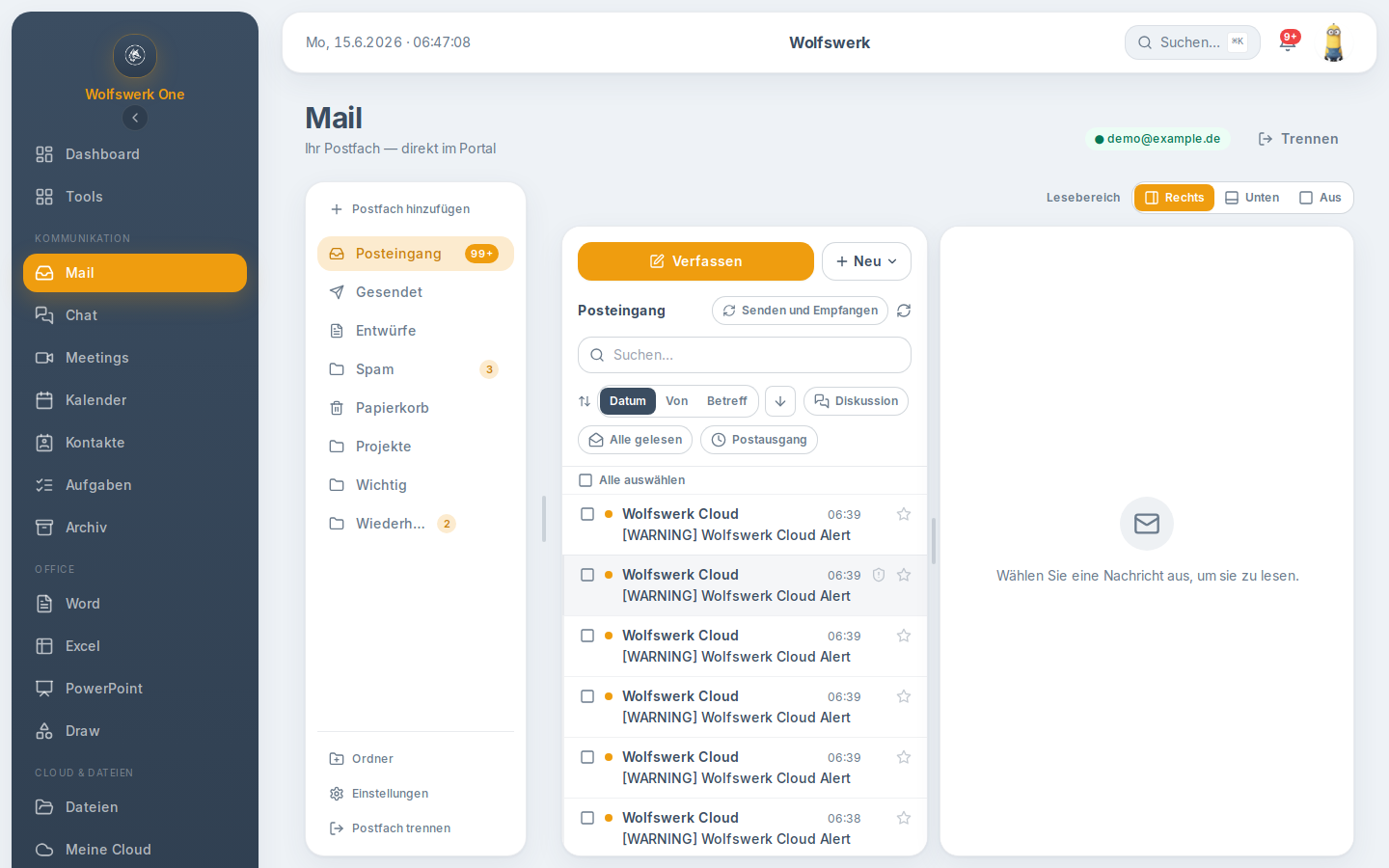Click the swap-arrows sort icon beside Datum
1389x868 pixels.
coord(585,401)
